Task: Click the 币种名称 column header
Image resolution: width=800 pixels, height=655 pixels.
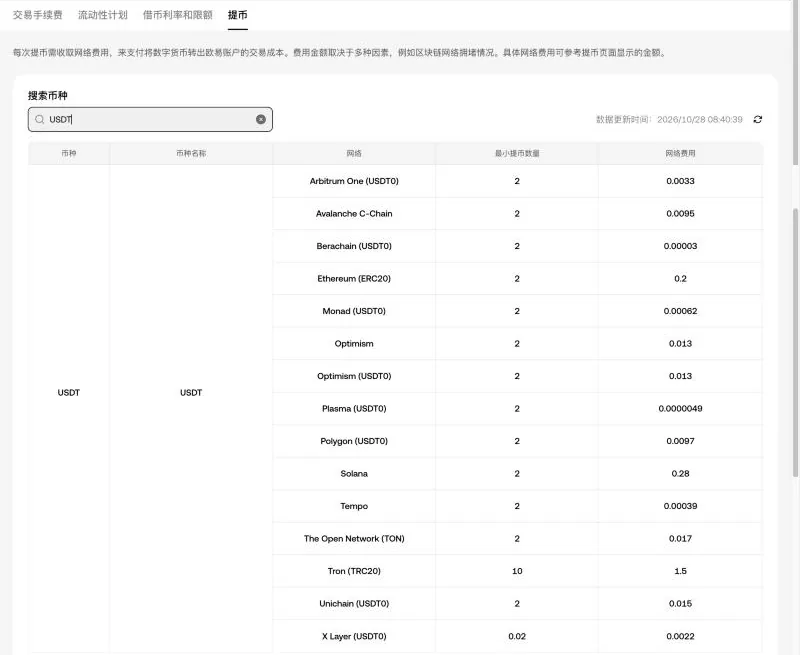Action: [191, 153]
